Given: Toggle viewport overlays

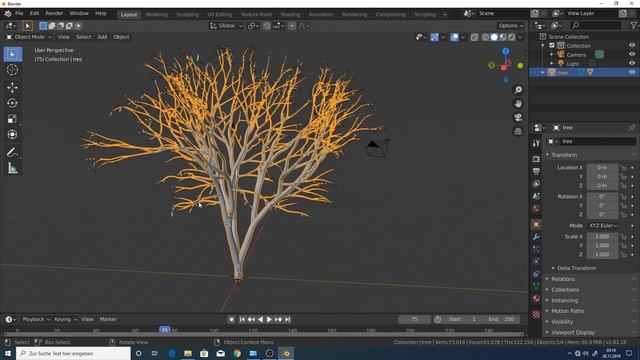Looking at the screenshot, I should [454, 37].
